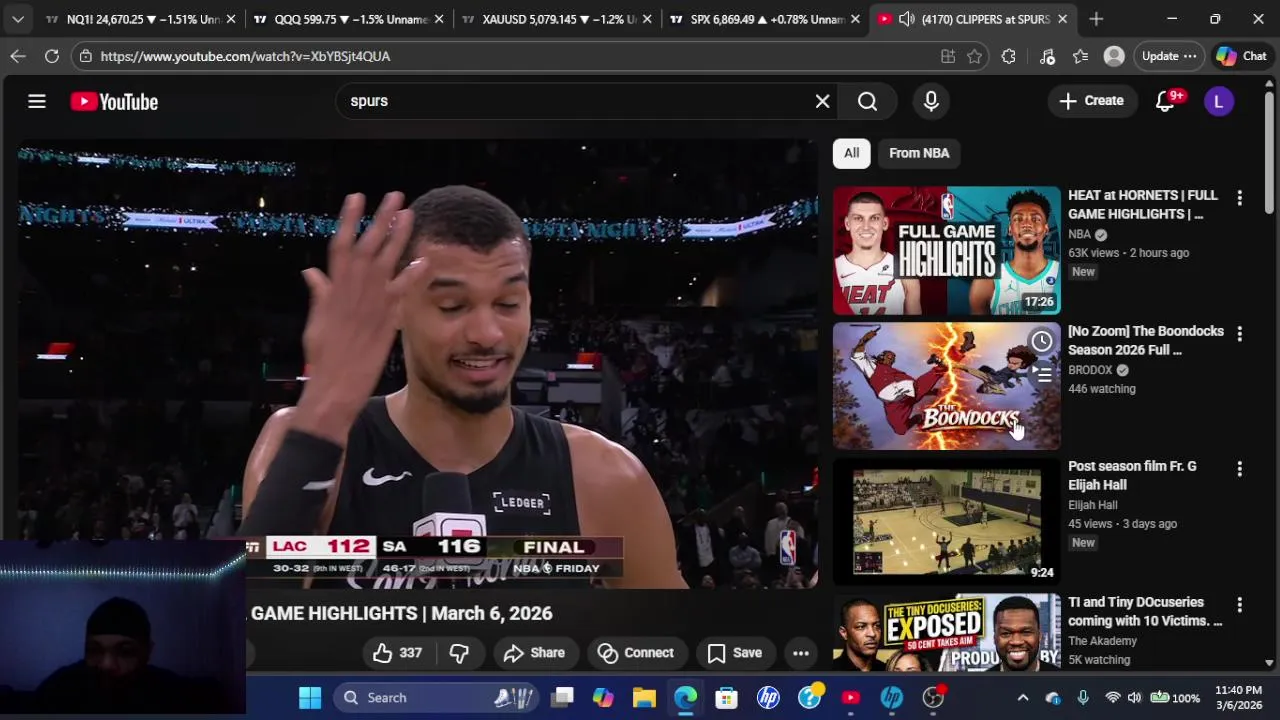The image size is (1280, 720).
Task: Open HEAT at HORNETS highlights thumbnail
Action: (x=946, y=250)
